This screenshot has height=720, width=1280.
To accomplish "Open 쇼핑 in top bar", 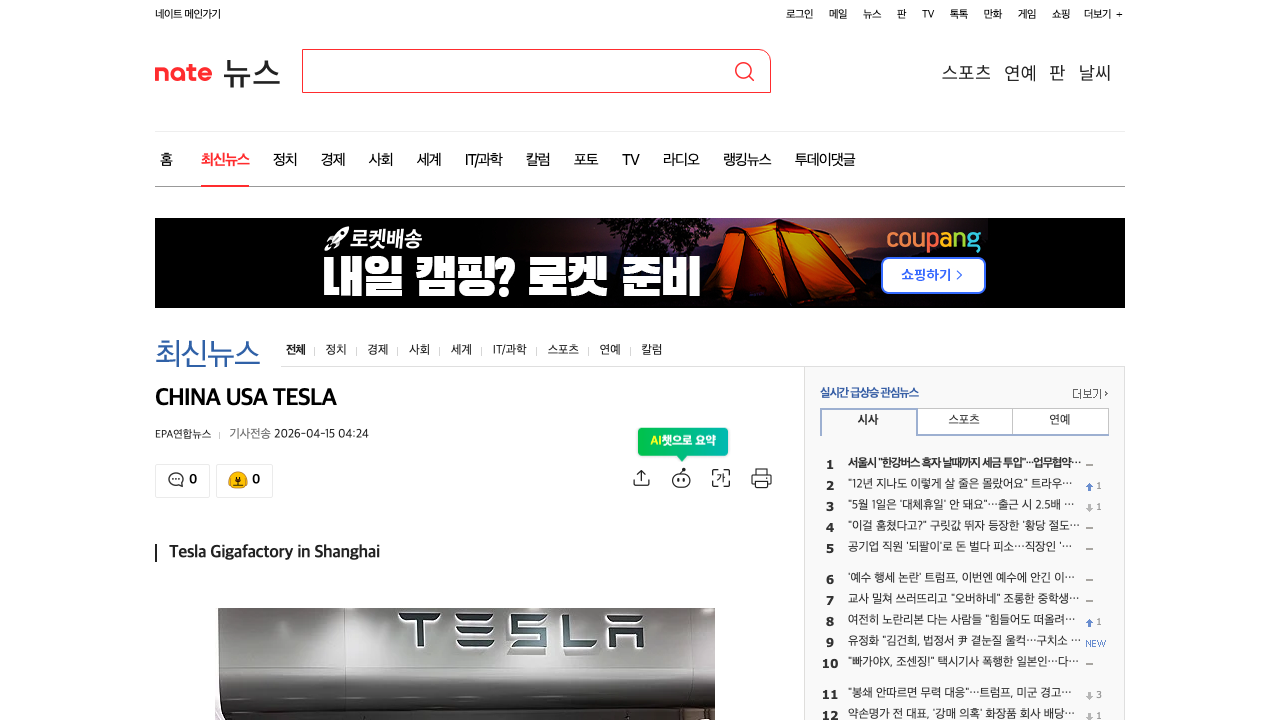I will point(1061,14).
